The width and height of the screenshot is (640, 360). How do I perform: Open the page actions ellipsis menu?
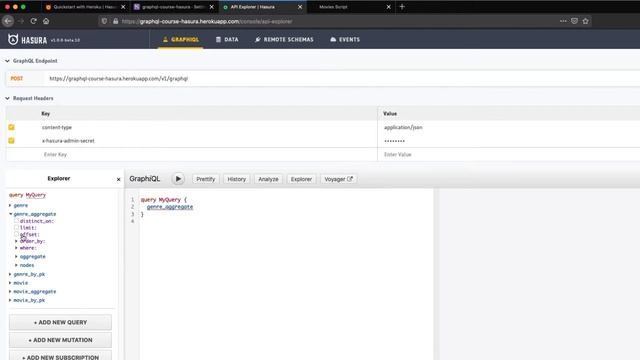point(563,21)
